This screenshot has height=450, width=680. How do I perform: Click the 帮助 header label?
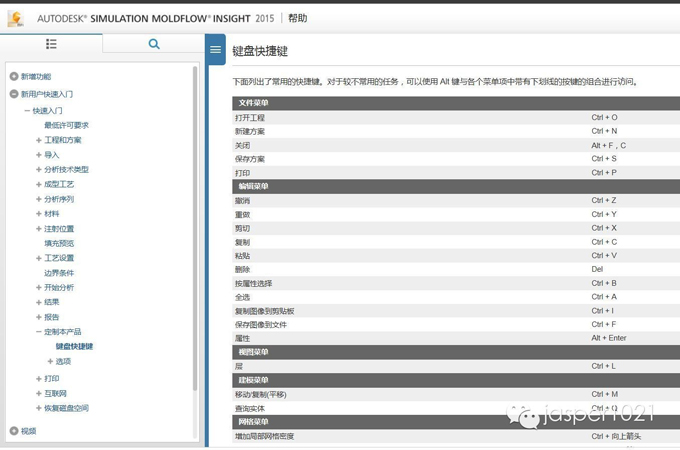297,18
